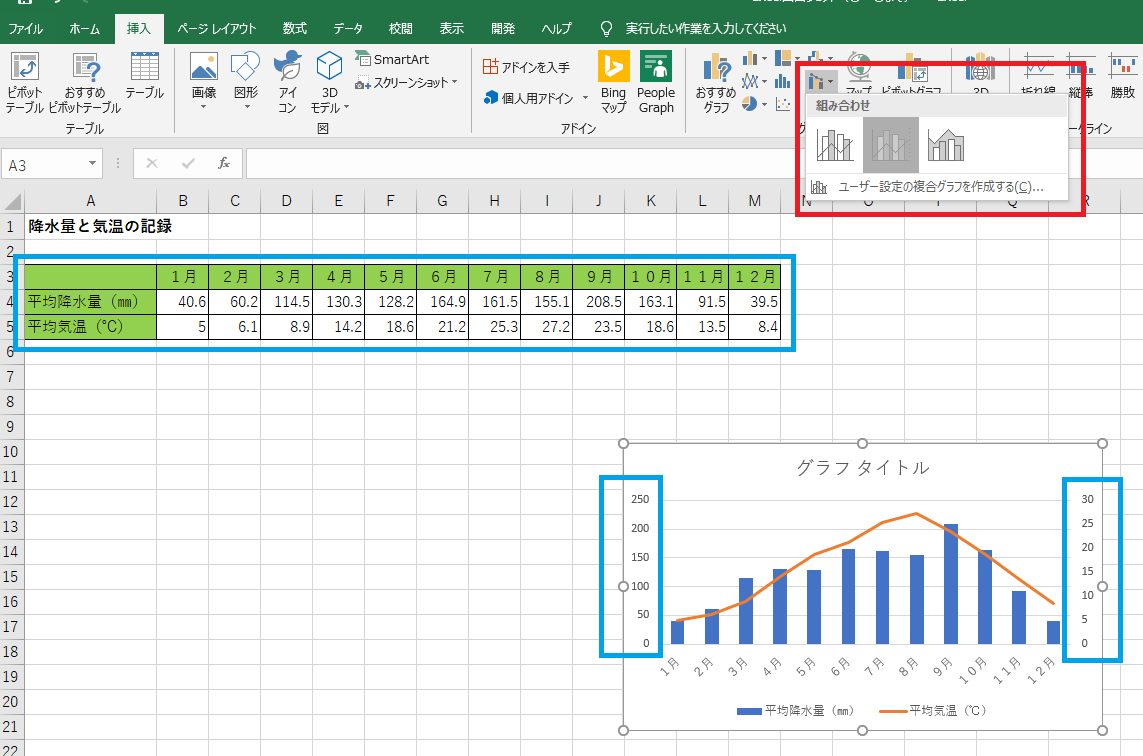
Task: Choose column-line on secondary axis combo chart
Action: point(891,144)
